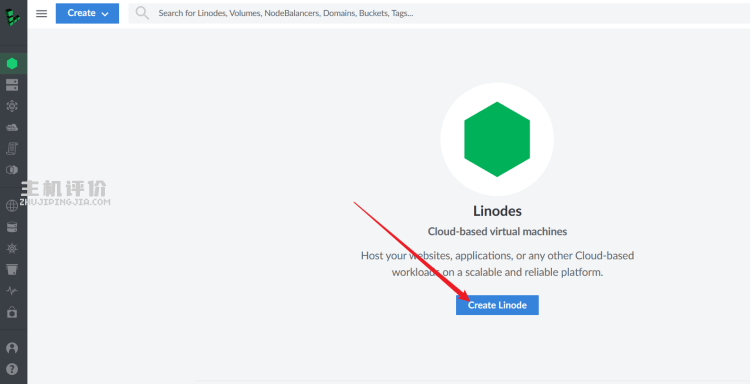Open NodeBalancers gear icon in sidebar
The height and width of the screenshot is (384, 750).
click(x=12, y=106)
